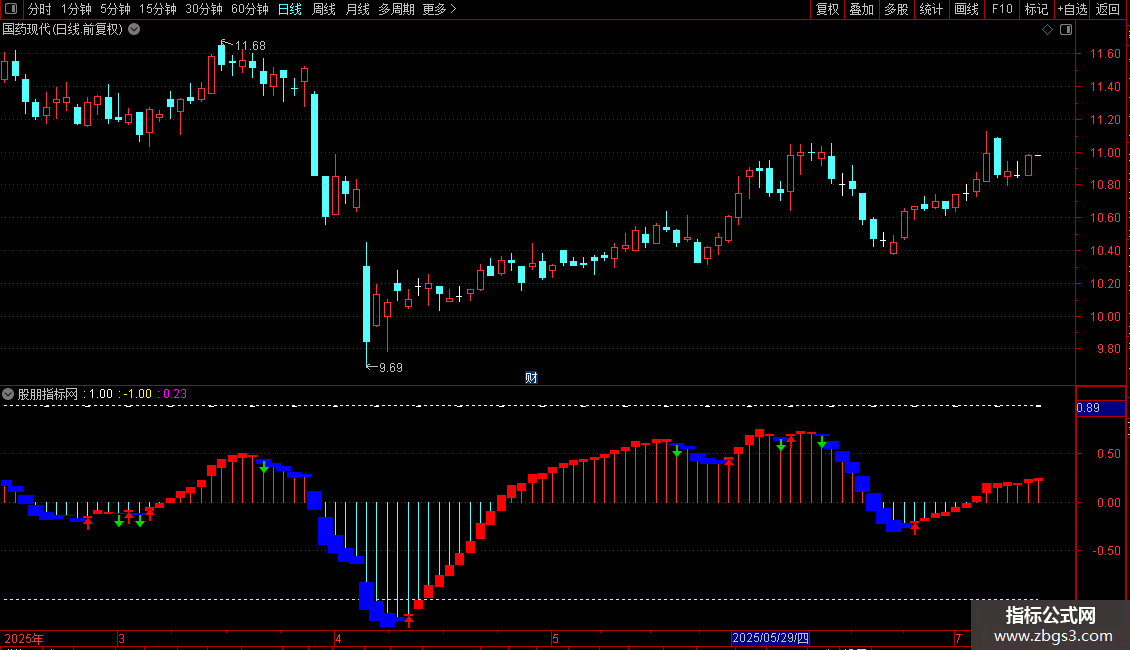Click the 2025/05/29/四 date label
Viewport: 1130px width, 650px height.
(770, 638)
